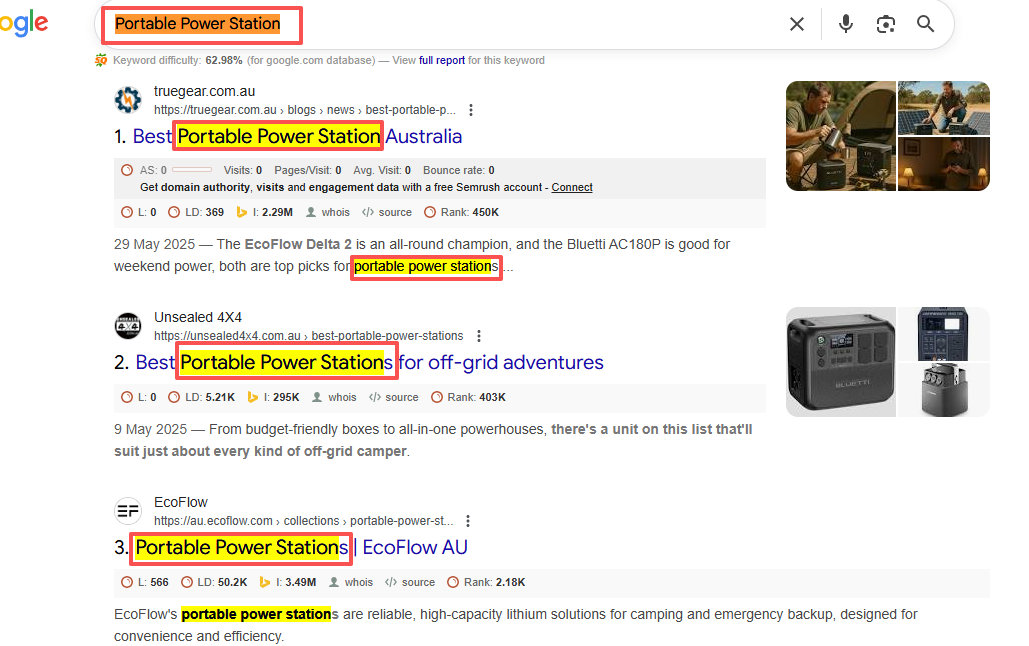Click the Google logo
This screenshot has width=1029, height=646.
tap(24, 22)
